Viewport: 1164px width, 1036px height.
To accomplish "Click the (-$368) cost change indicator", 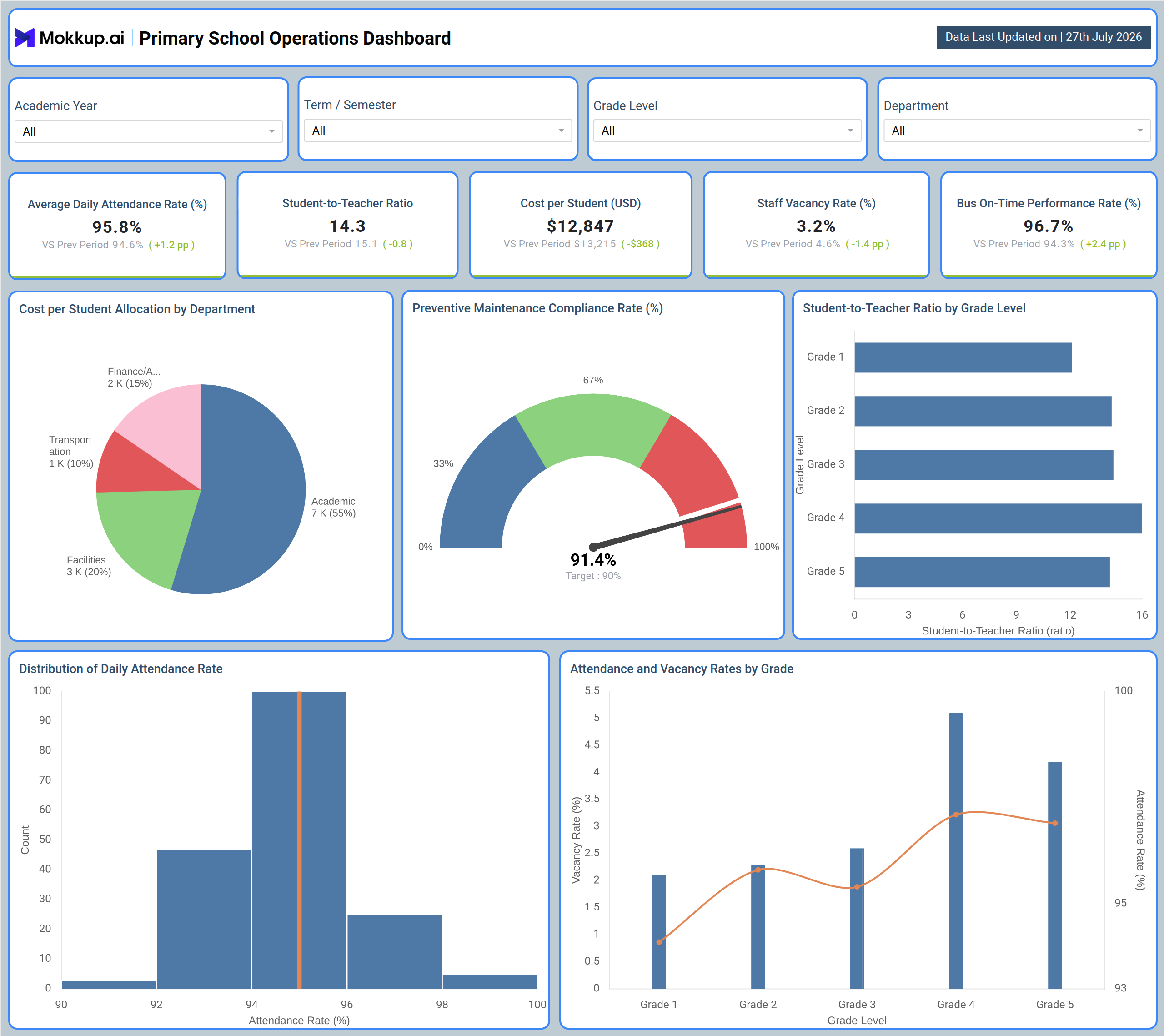I will (640, 244).
